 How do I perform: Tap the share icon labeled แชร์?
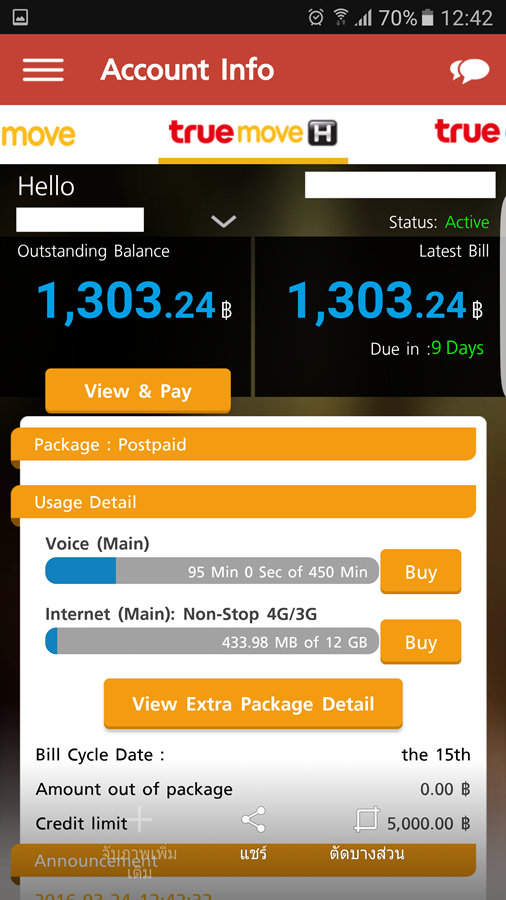click(253, 820)
